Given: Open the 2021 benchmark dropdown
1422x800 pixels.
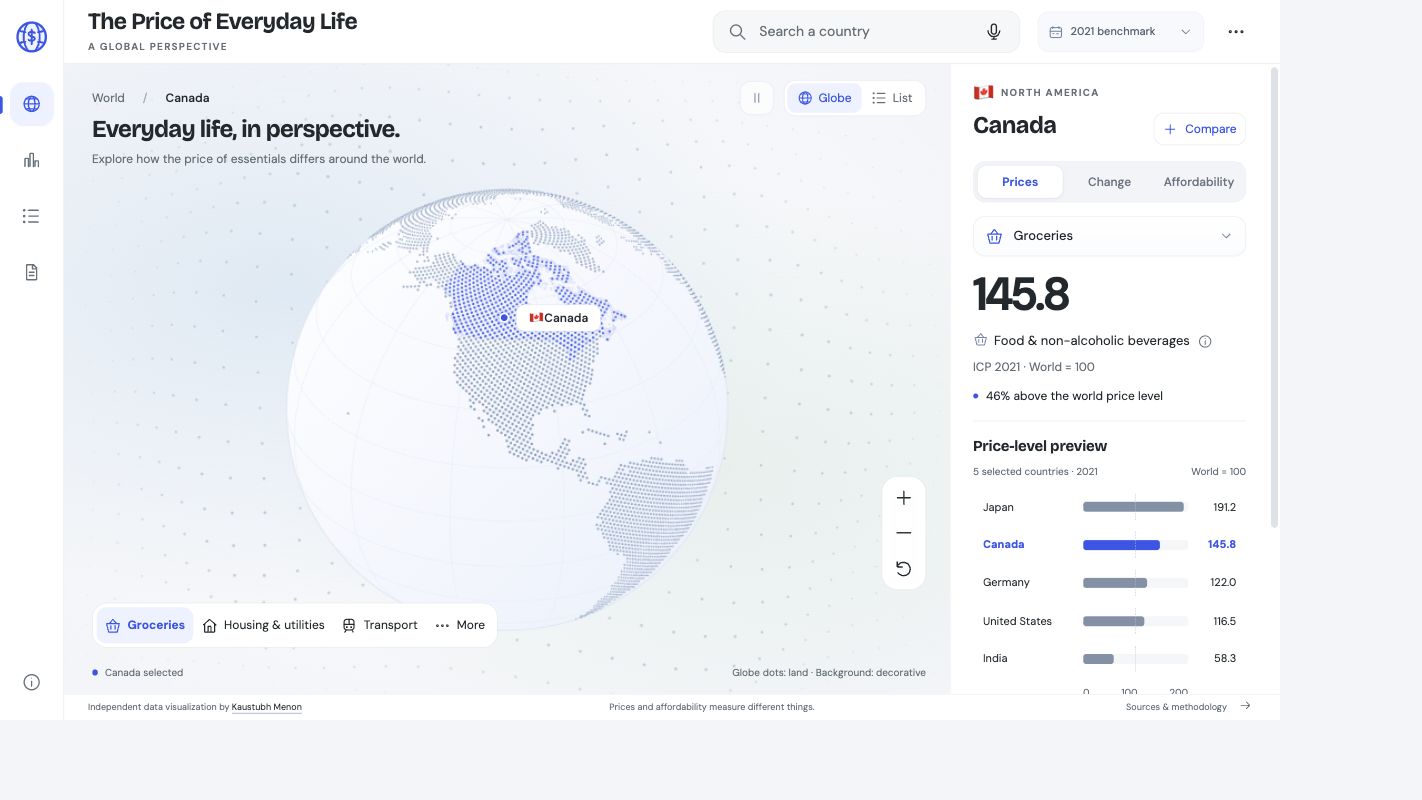Looking at the screenshot, I should coord(1121,32).
